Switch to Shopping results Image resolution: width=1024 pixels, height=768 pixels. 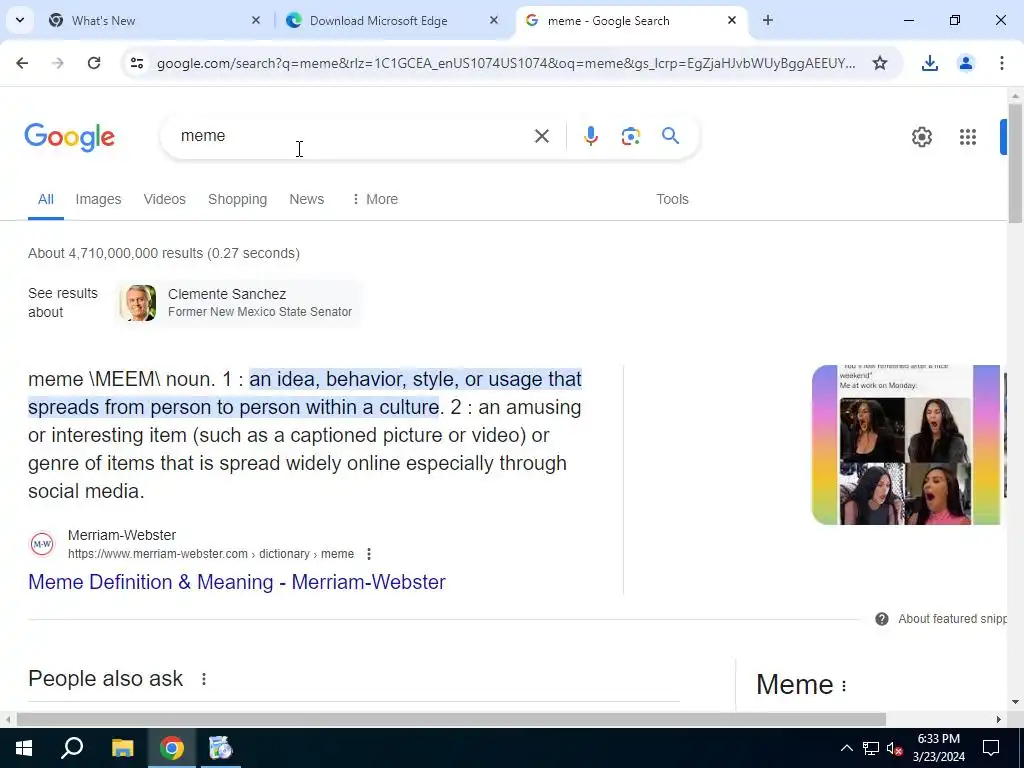[x=237, y=199]
